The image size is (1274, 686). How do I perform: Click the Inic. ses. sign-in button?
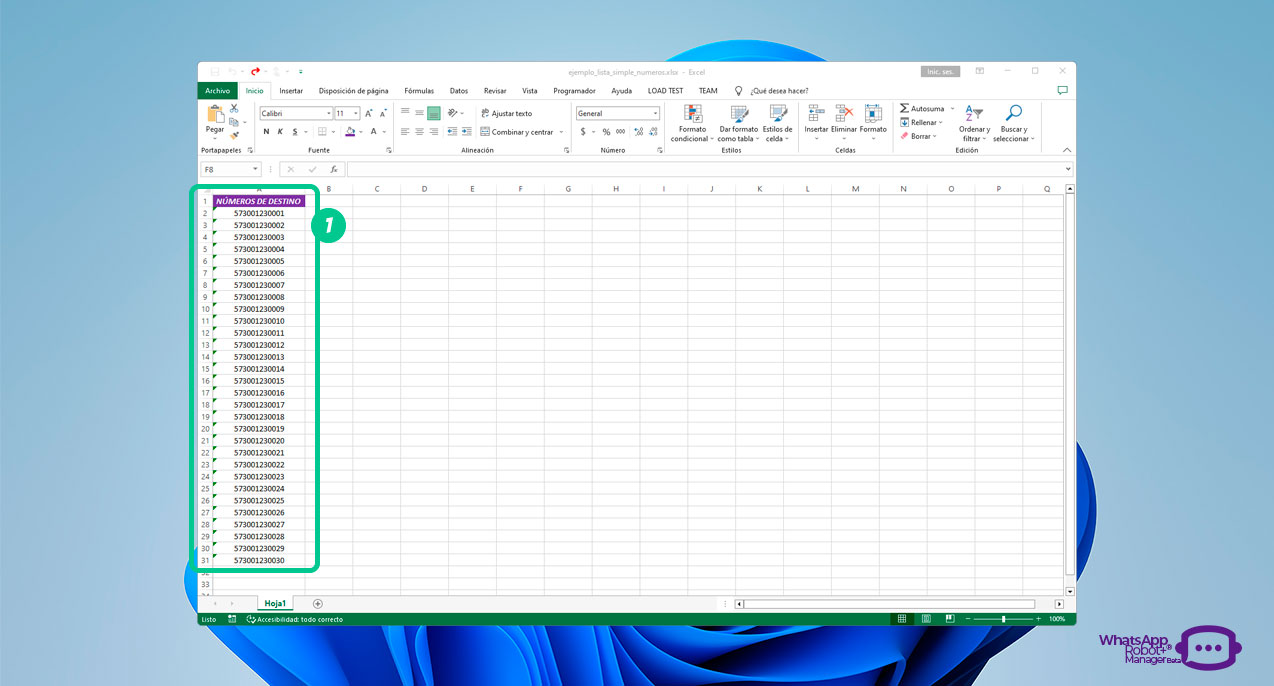click(x=940, y=72)
